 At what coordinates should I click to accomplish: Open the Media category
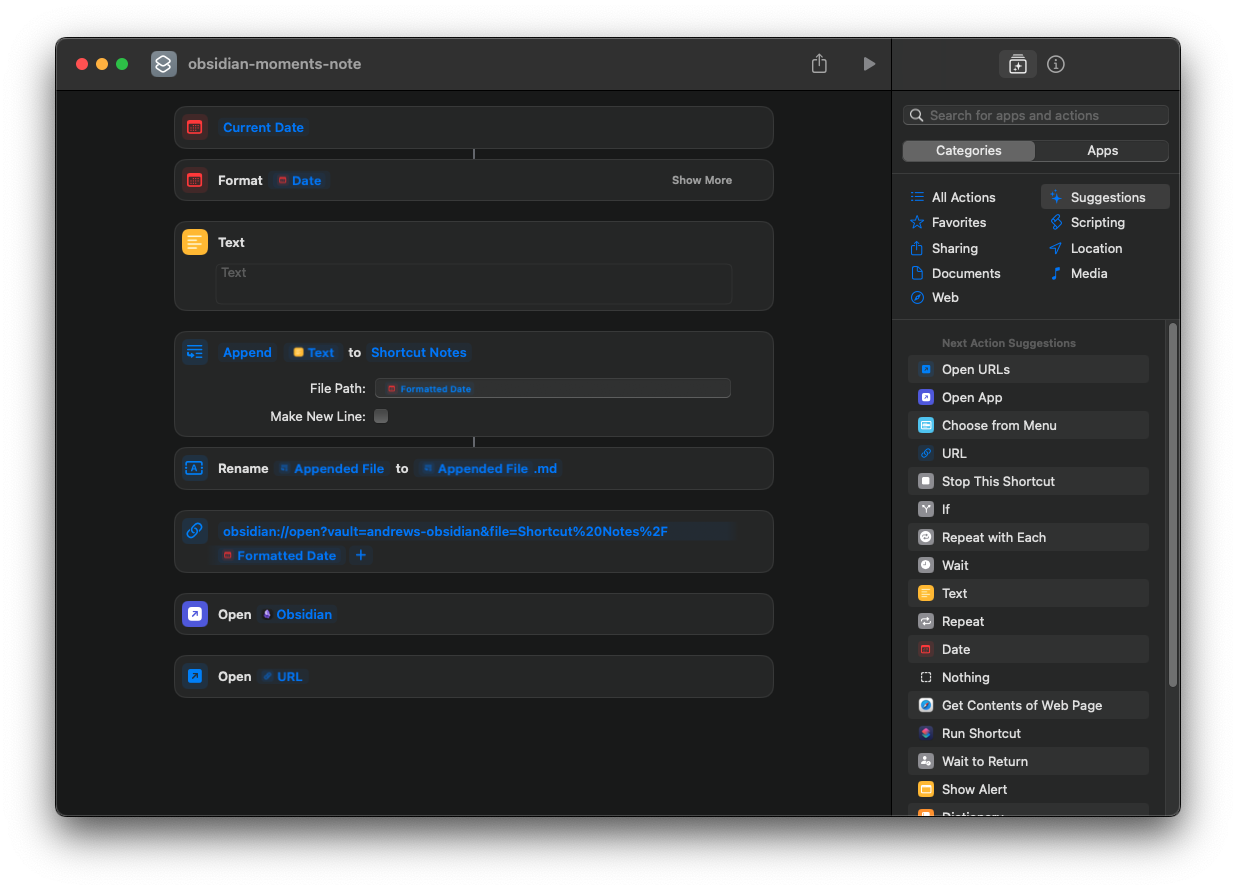point(1078,273)
